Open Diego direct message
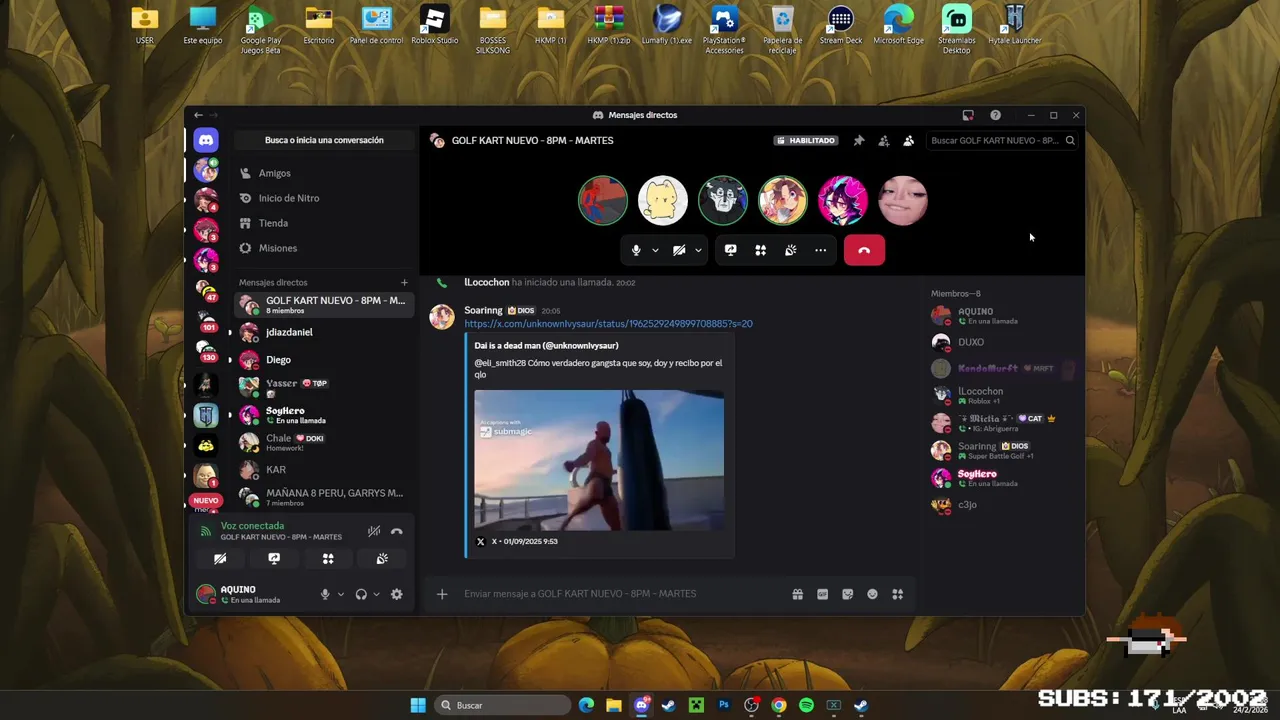The width and height of the screenshot is (1280, 720). [324, 360]
